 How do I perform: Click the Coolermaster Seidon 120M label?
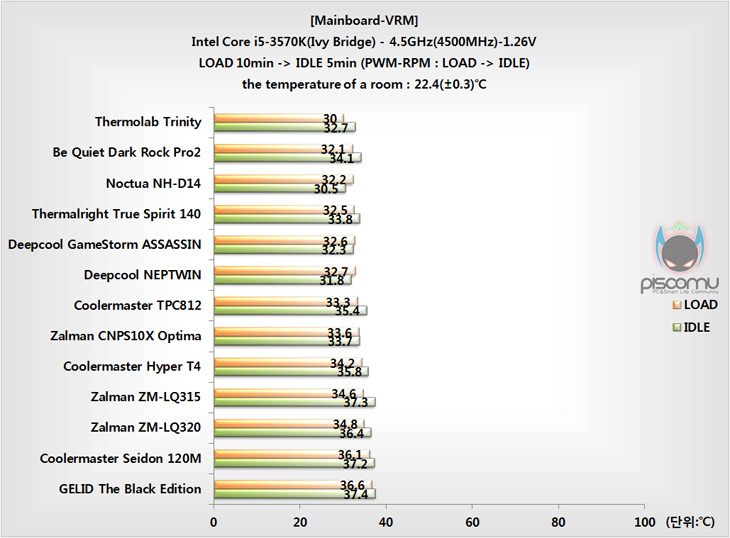121,458
